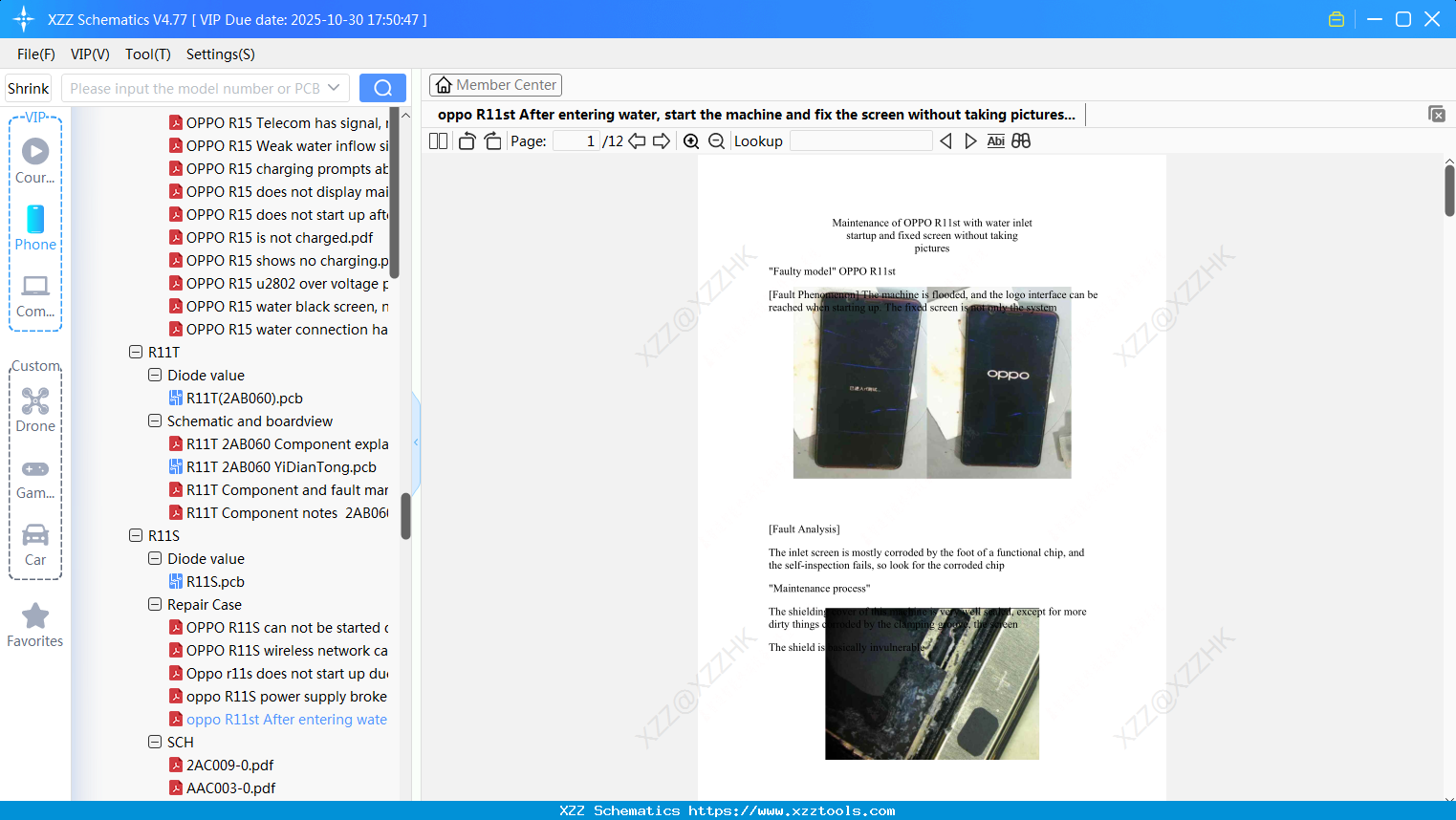Select the Drone category icon in the sidebar
Screen dimensions: 1456x820
pos(35,401)
